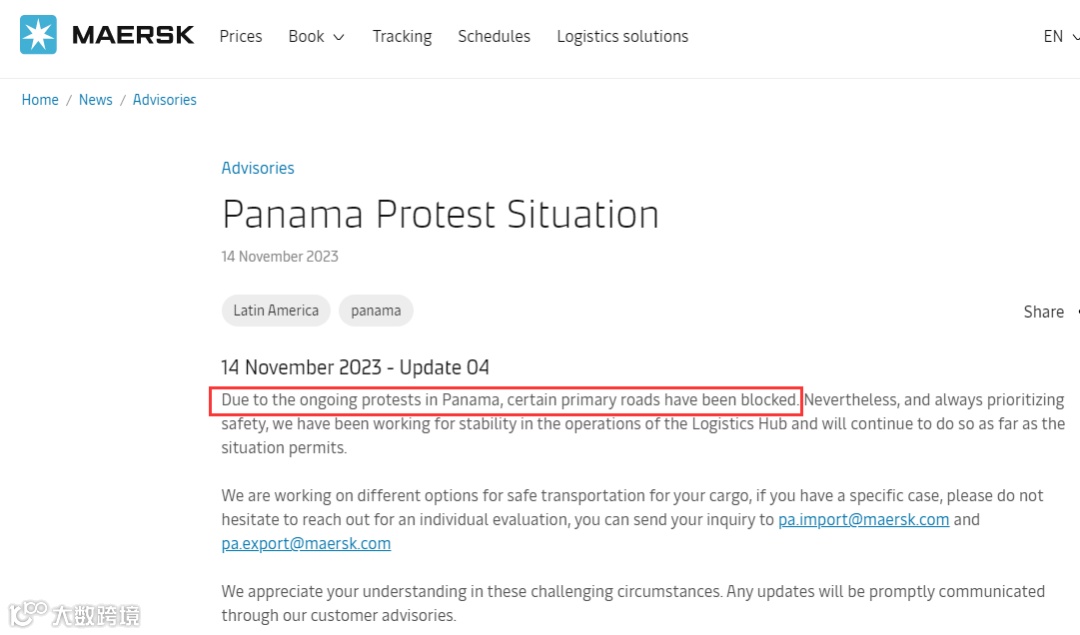
Task: Click the Panama Protest Situation heading
Action: click(440, 214)
